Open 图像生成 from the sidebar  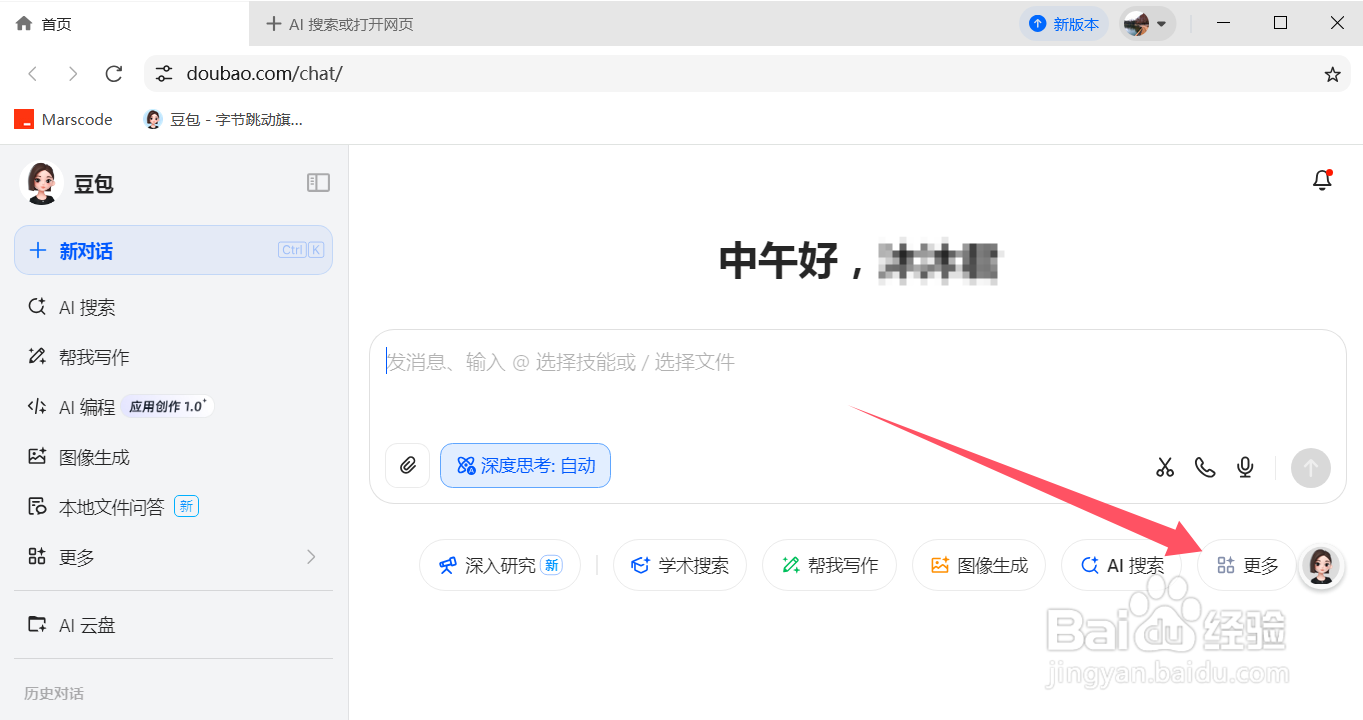click(x=95, y=456)
